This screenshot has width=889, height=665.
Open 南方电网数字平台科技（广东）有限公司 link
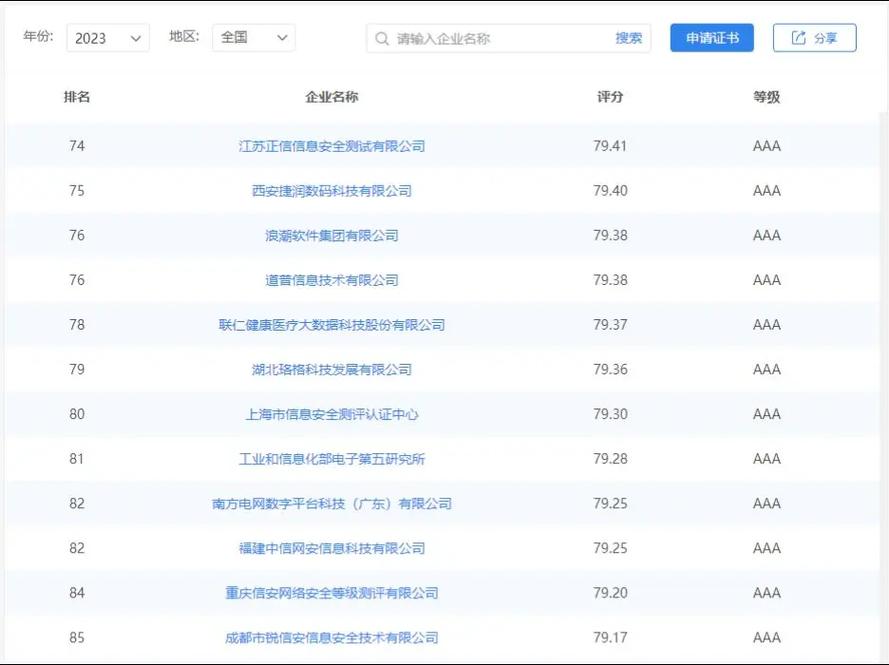[332, 504]
